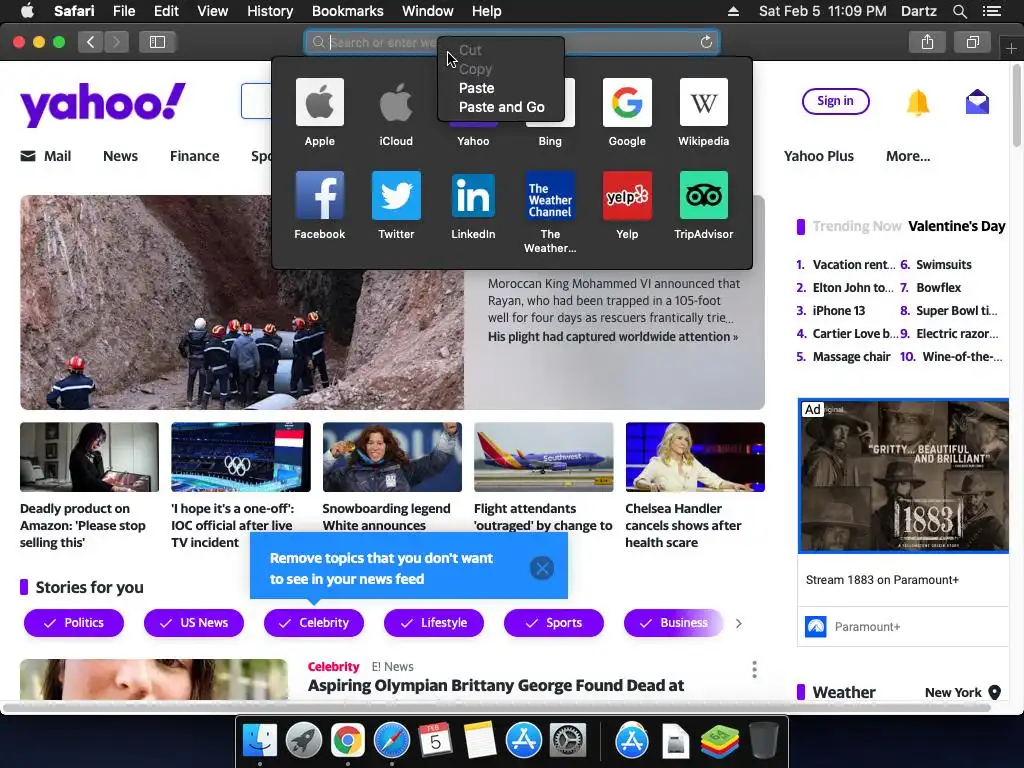Go forward with Safari forward arrow

pos(116,42)
